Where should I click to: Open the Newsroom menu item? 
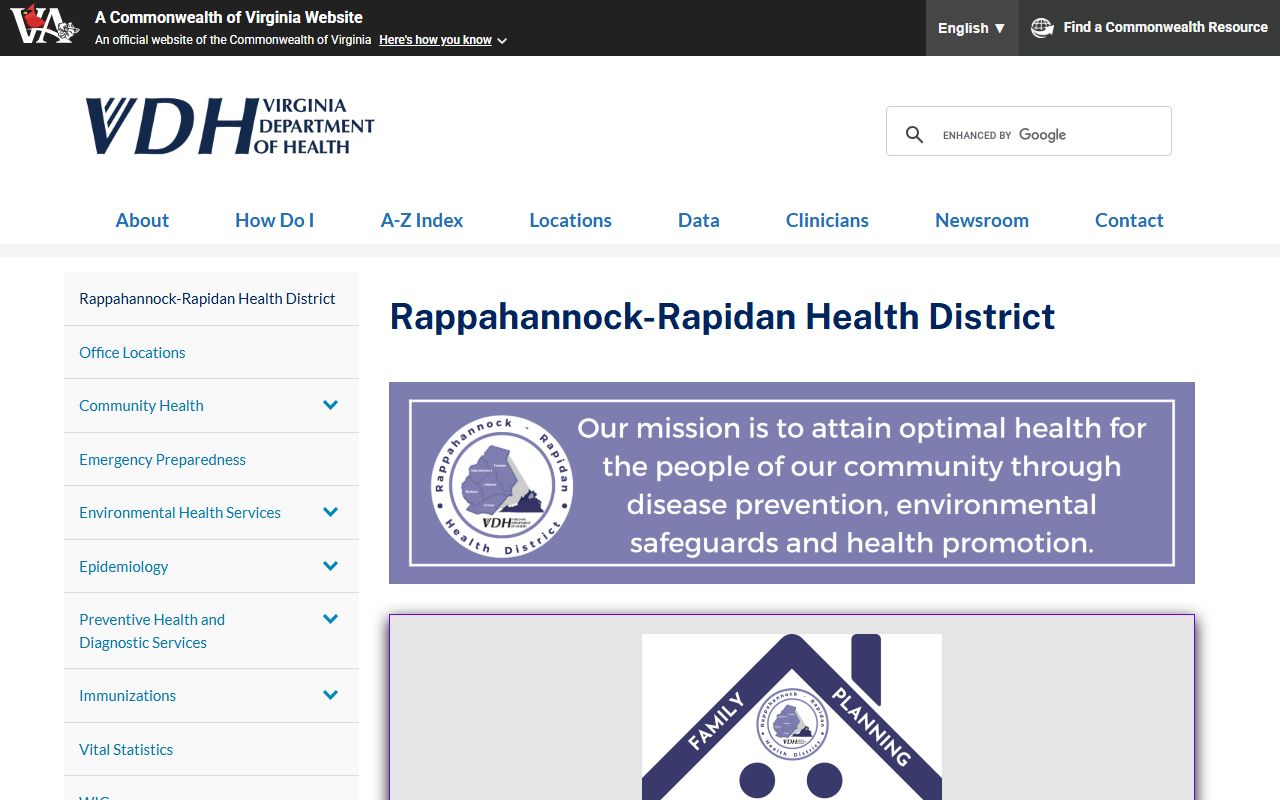click(982, 220)
